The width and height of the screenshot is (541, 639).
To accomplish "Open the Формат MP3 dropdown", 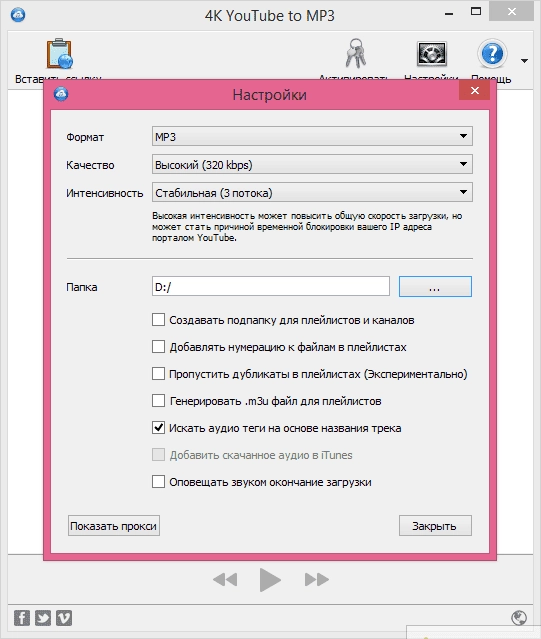I will click(x=312, y=136).
